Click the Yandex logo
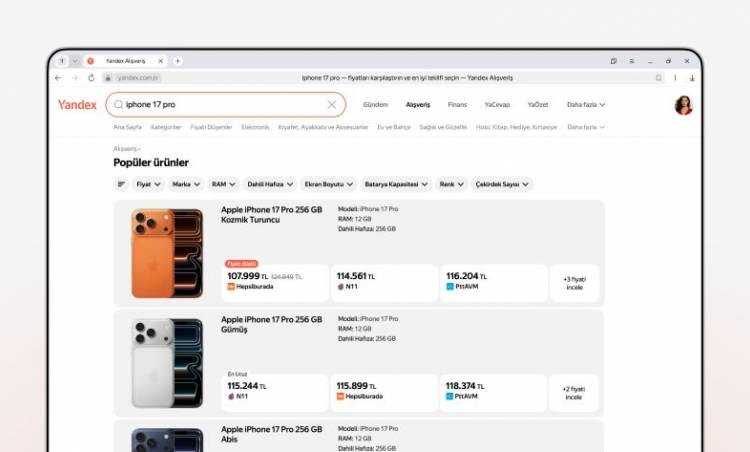 tap(77, 104)
